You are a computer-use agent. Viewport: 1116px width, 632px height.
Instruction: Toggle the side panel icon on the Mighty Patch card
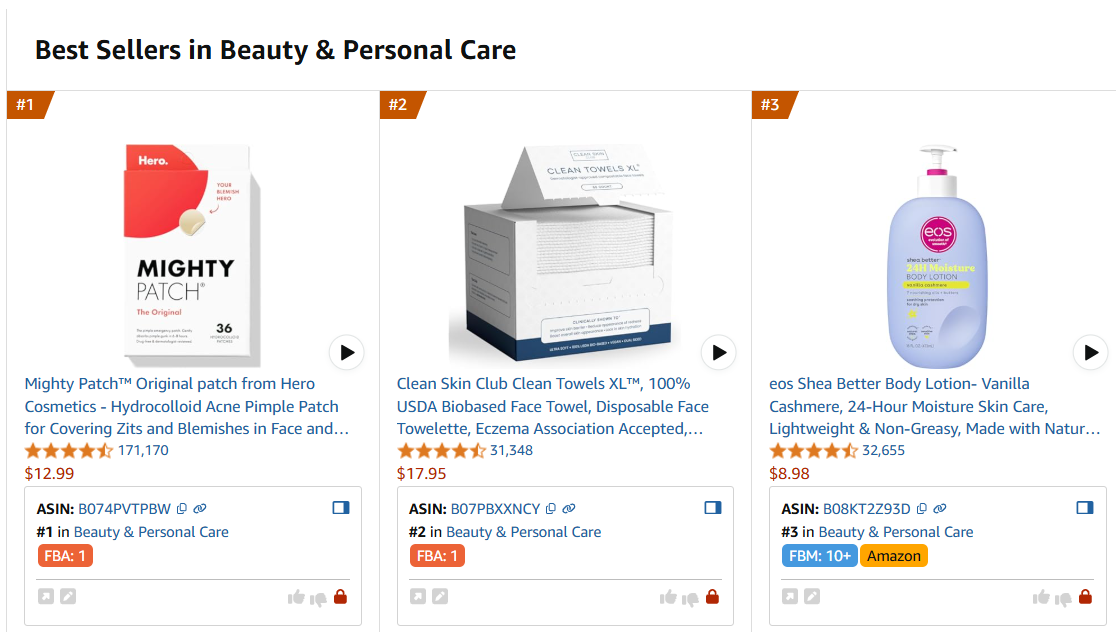[340, 507]
